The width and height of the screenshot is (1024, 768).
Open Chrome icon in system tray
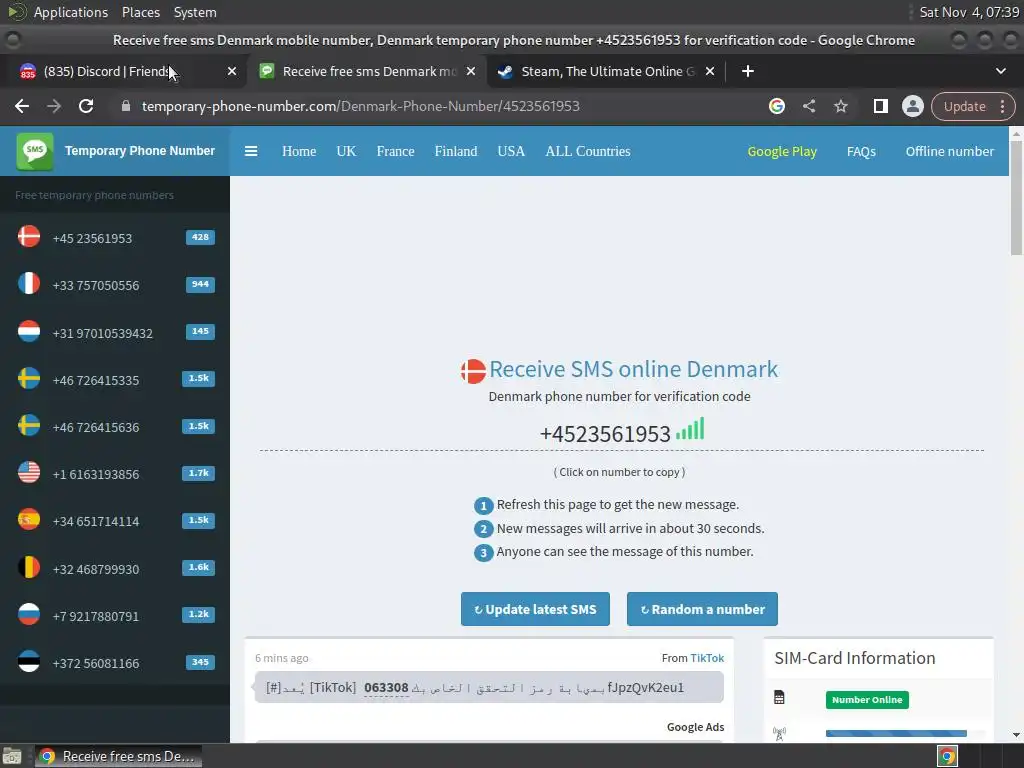pos(947,756)
